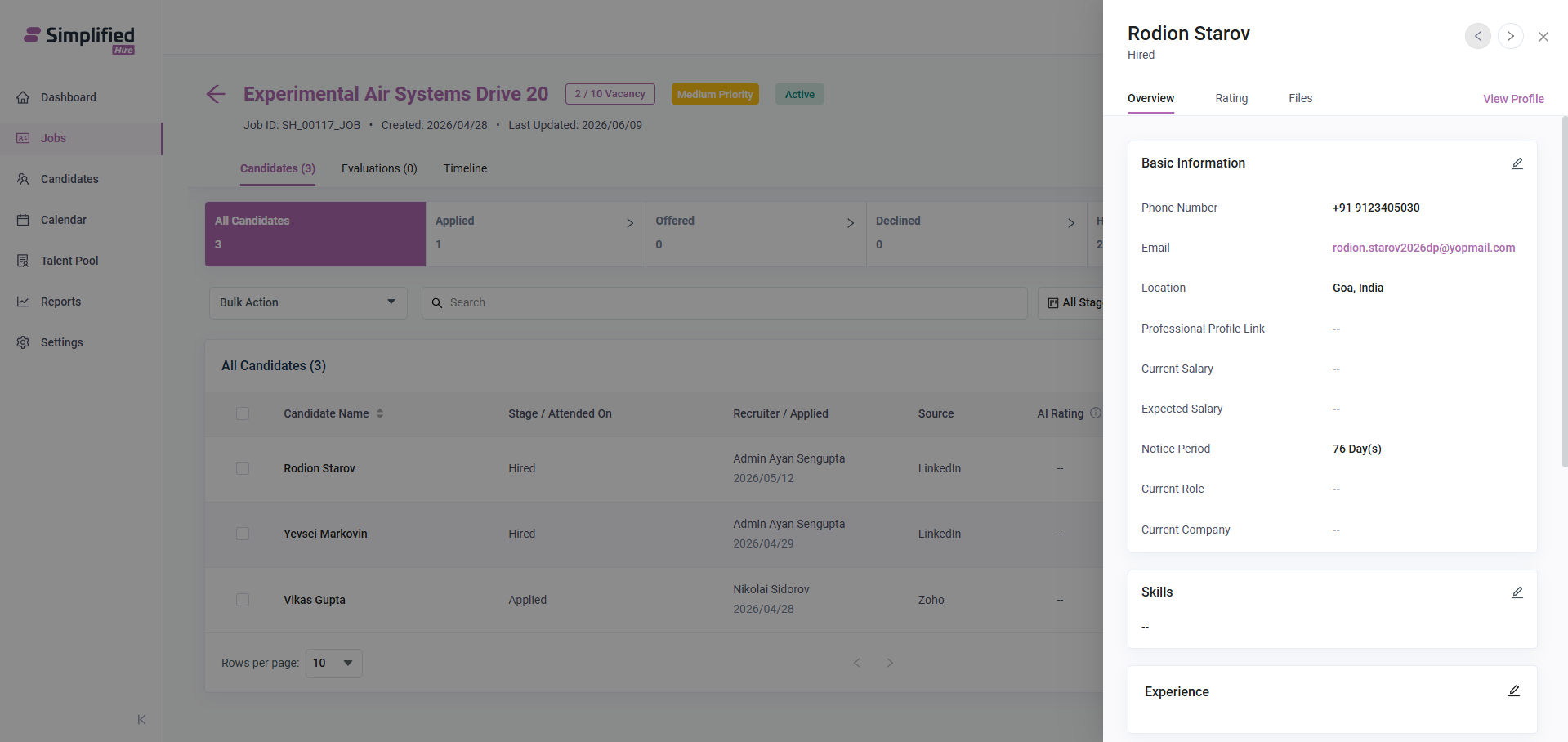Edit Basic Information with pencil icon

tap(1517, 163)
